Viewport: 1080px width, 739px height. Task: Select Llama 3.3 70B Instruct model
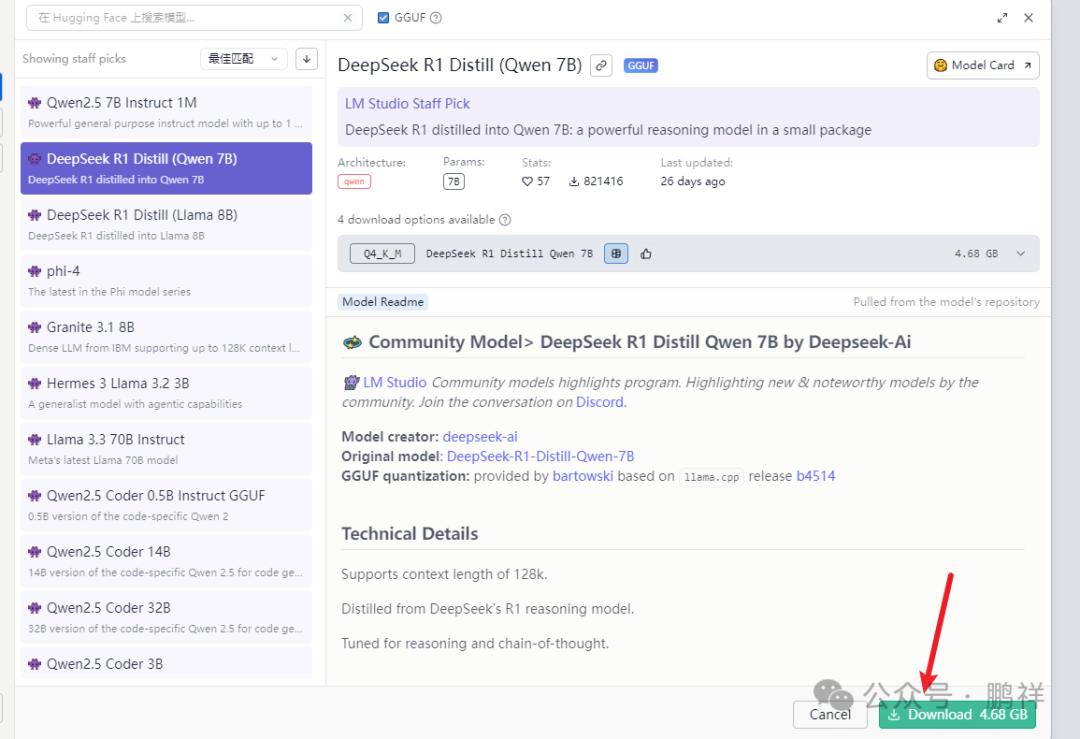[166, 449]
